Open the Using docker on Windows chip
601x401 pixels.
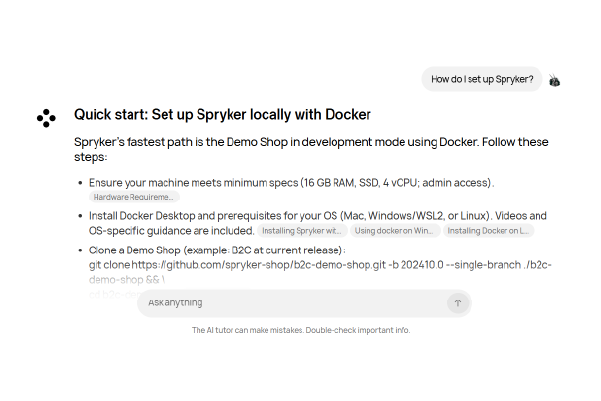393,230
